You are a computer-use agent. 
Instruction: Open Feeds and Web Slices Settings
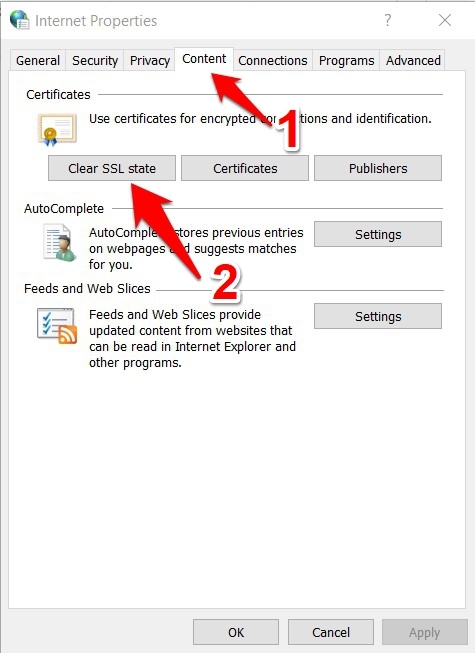378,316
